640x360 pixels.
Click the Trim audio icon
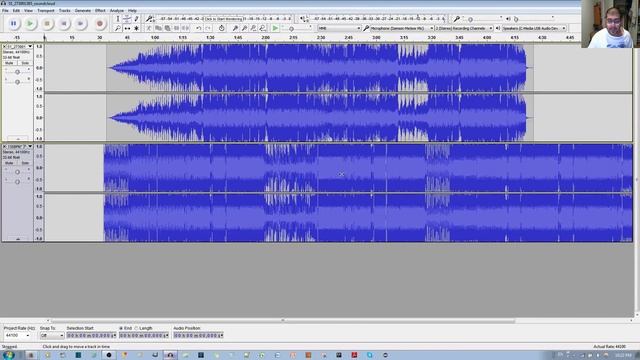[176, 28]
